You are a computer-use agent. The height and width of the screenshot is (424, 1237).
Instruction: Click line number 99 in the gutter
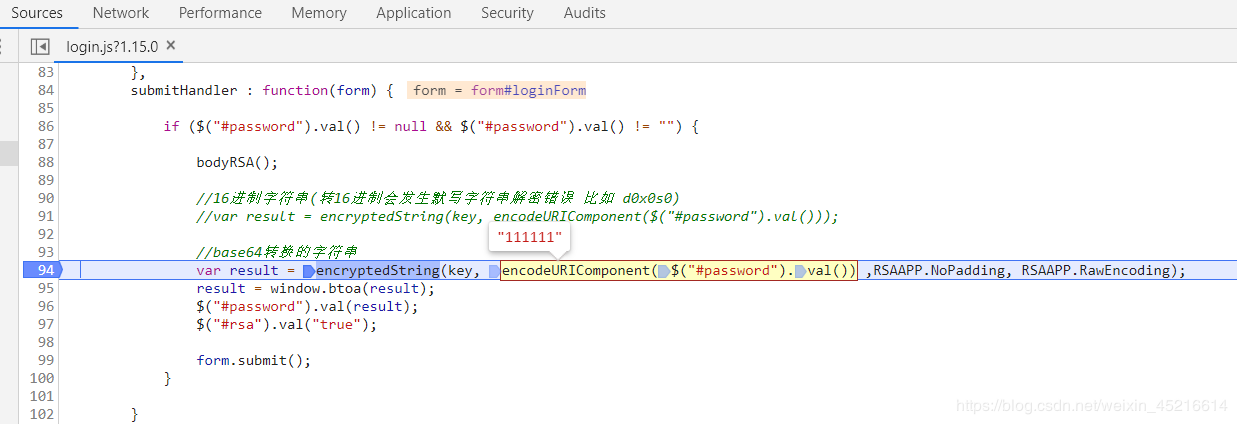tap(45, 360)
